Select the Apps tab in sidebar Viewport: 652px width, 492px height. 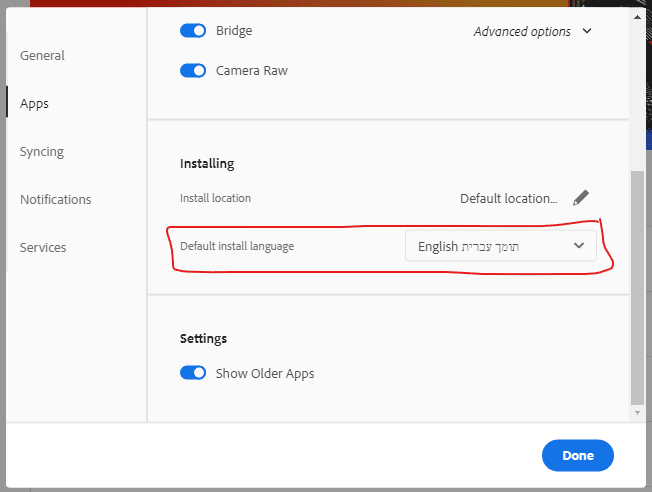[34, 103]
